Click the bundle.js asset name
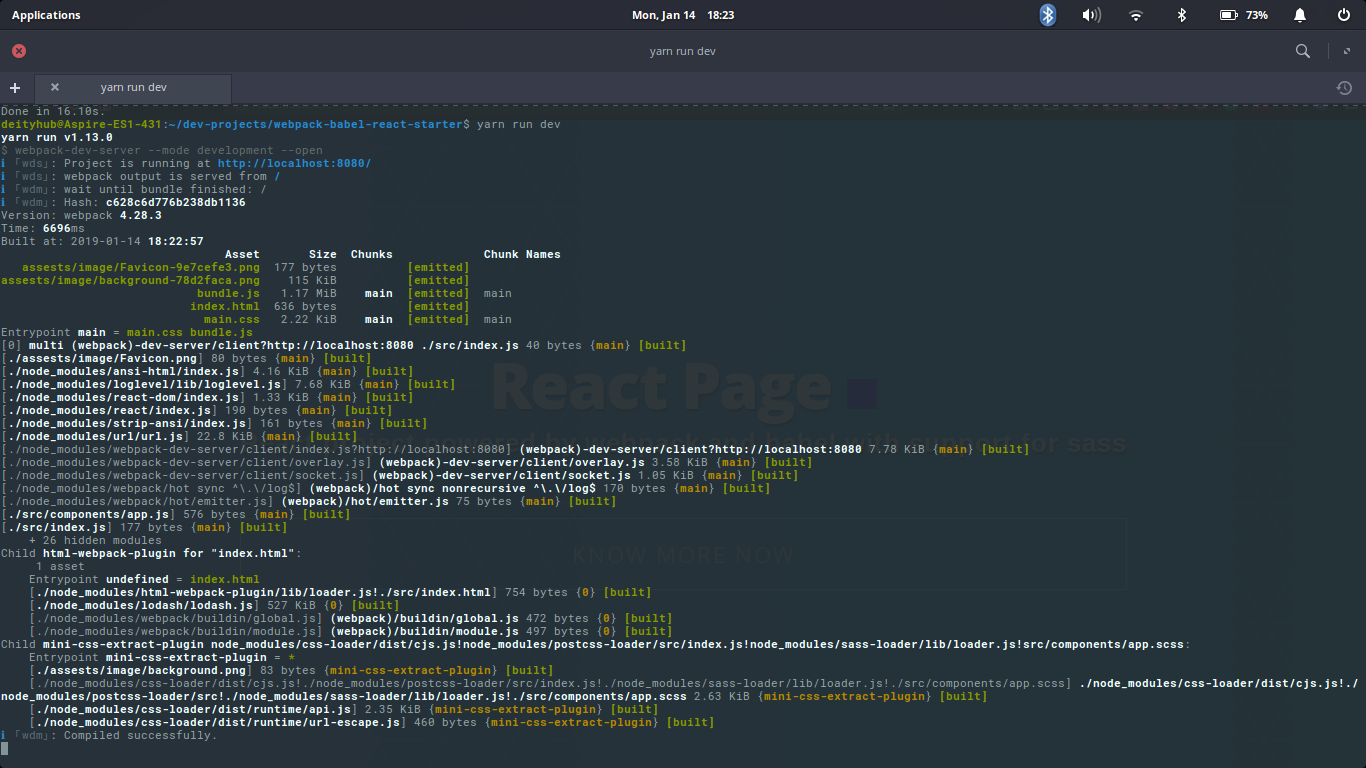 (228, 293)
